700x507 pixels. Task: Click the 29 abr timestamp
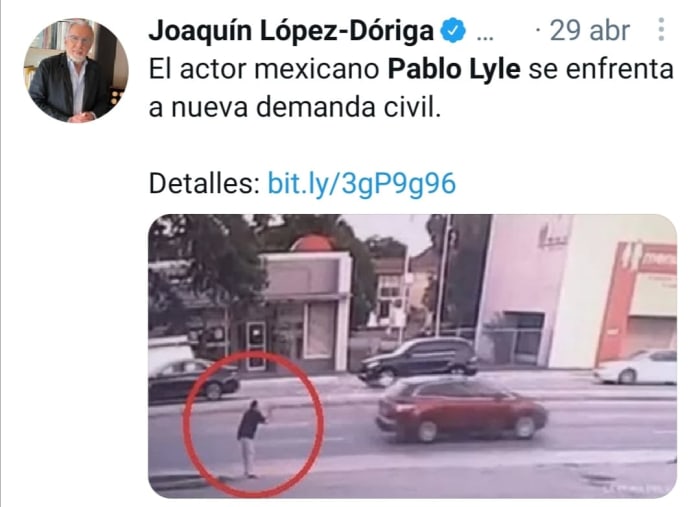pos(589,31)
